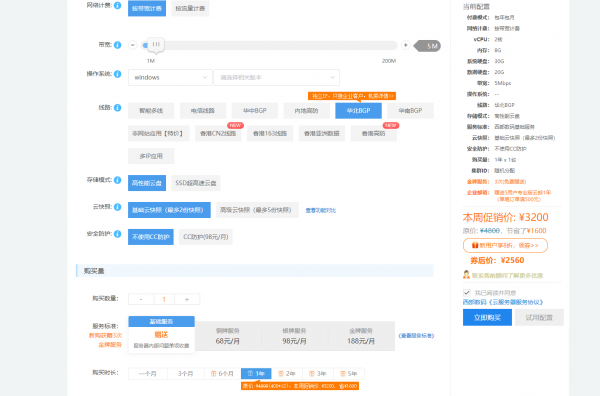Select 金牌服务 188元/月 card

pyautogui.click(x=361, y=336)
